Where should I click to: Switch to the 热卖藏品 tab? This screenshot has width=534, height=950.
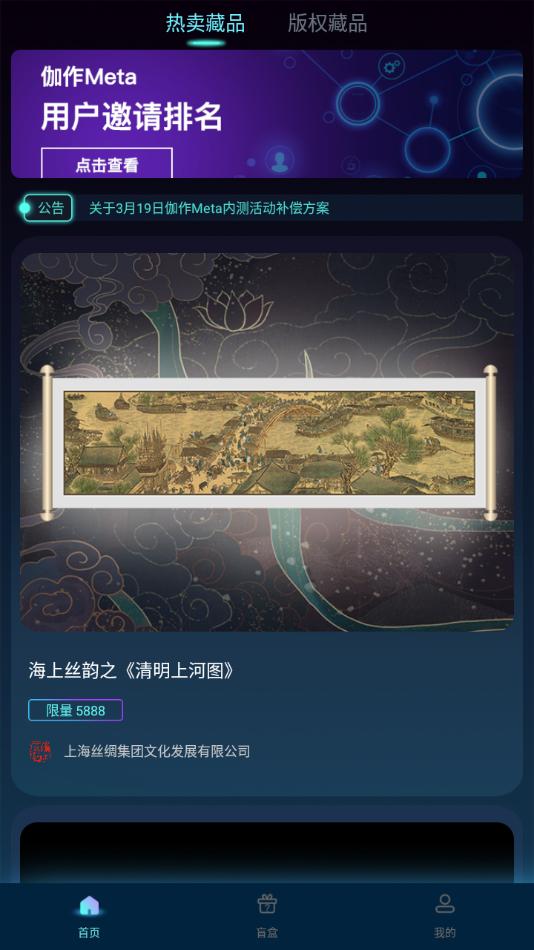pyautogui.click(x=205, y=24)
